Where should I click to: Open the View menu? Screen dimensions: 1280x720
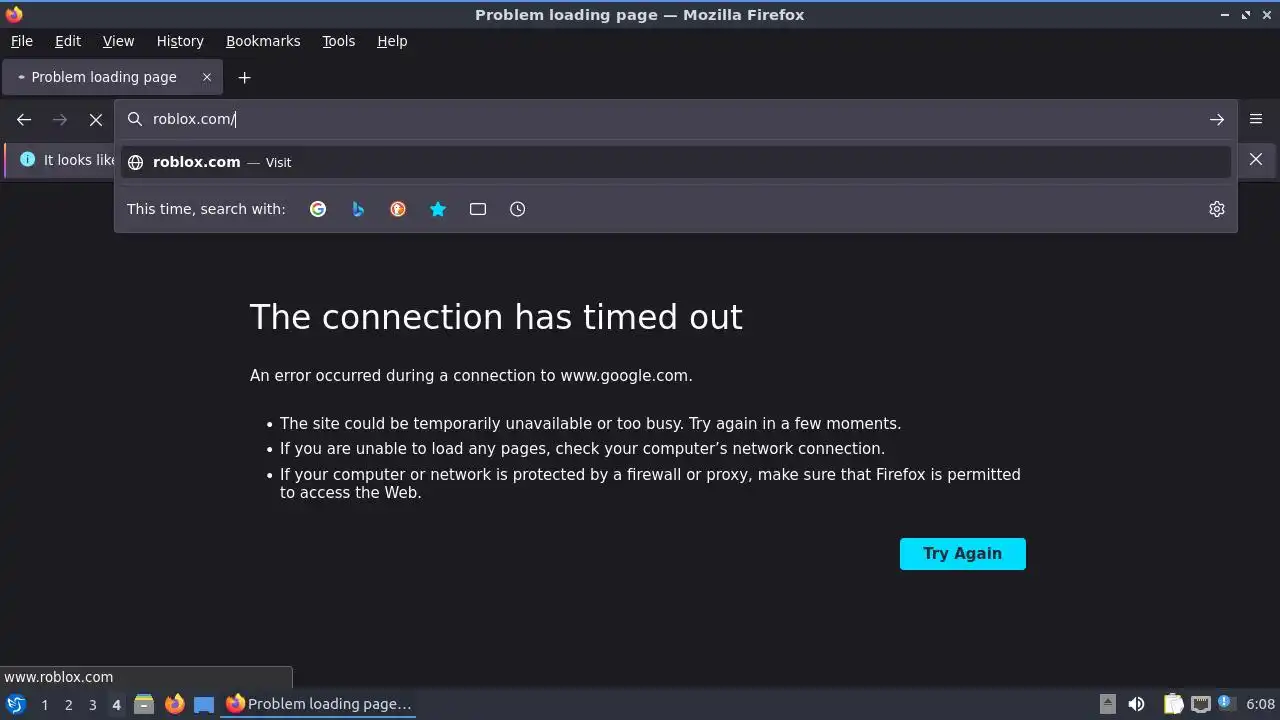(x=118, y=41)
